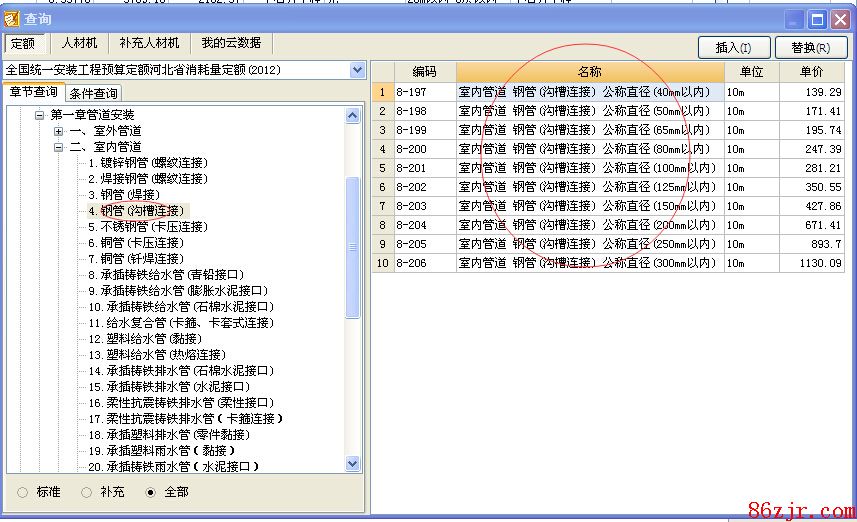Click the tree scrollbar down arrow

click(x=353, y=464)
